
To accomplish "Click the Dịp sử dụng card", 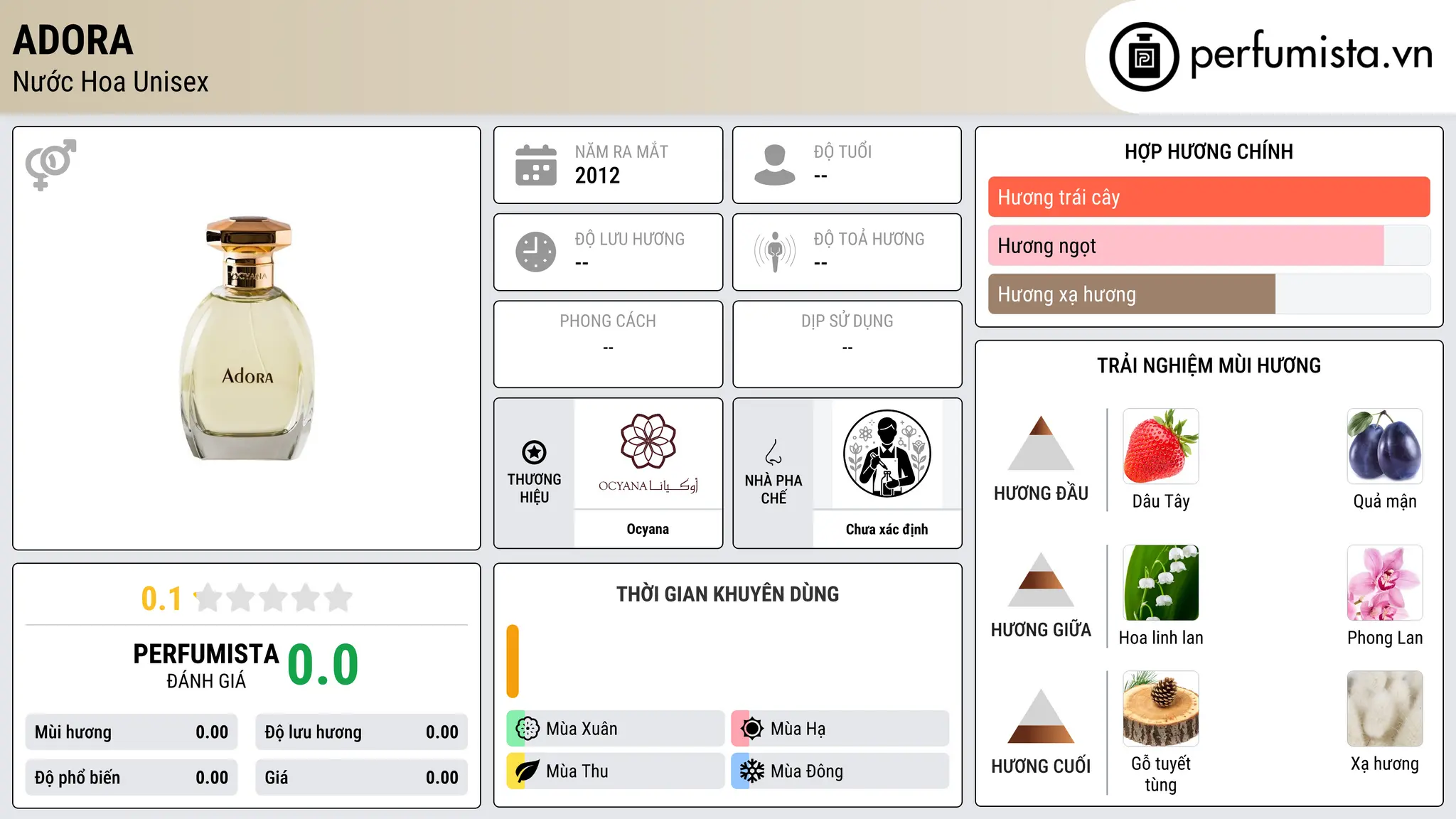I will (847, 344).
